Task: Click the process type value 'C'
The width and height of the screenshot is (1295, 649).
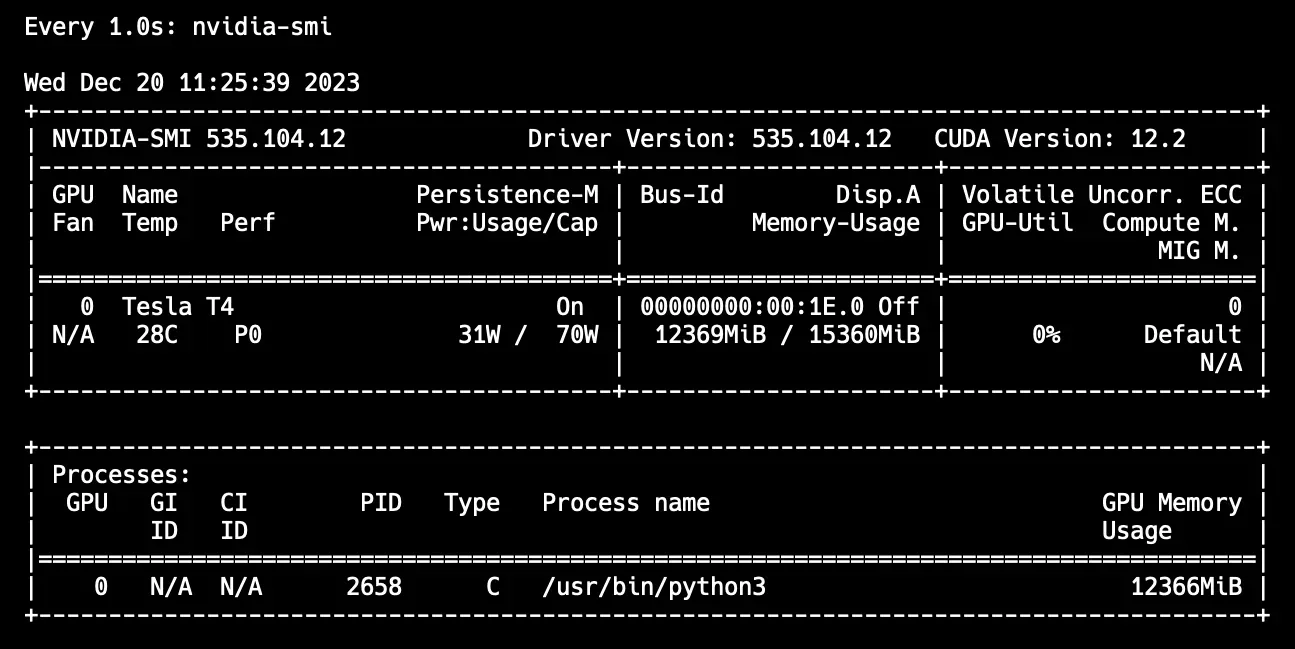Action: (493, 586)
